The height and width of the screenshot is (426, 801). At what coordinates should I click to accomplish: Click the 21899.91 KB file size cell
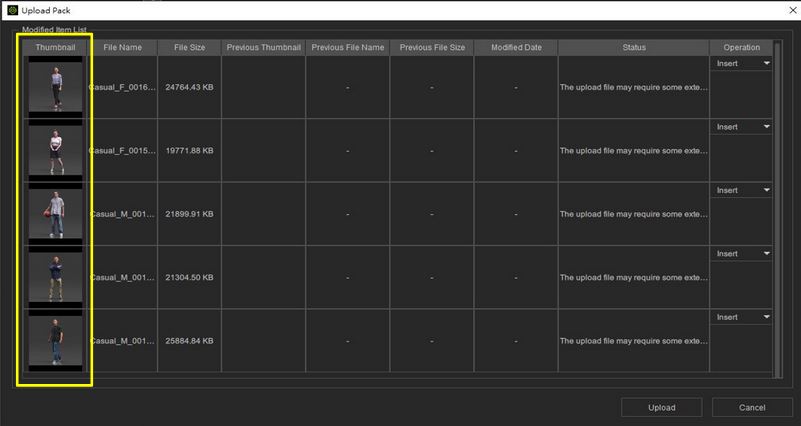point(190,214)
